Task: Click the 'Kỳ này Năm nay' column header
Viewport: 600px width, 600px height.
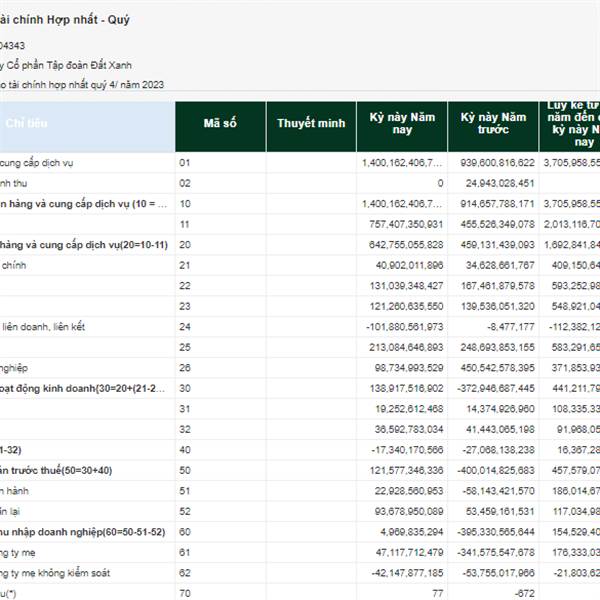Action: pyautogui.click(x=402, y=127)
